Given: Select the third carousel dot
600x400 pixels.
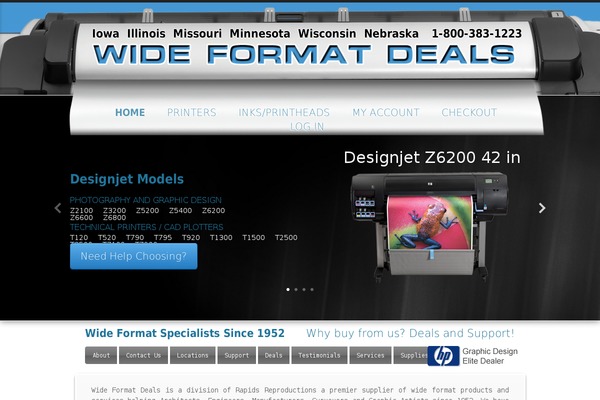Looking at the screenshot, I should tap(304, 289).
